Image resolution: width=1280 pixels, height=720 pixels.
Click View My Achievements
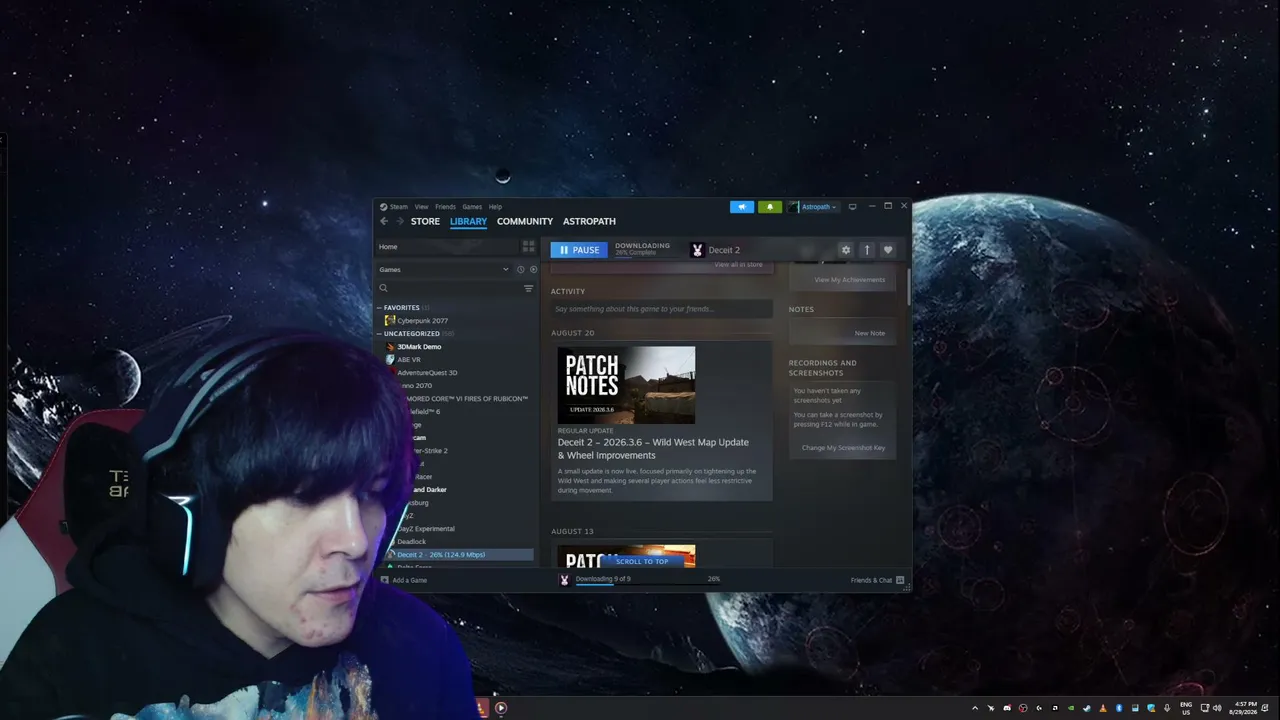pyautogui.click(x=849, y=280)
